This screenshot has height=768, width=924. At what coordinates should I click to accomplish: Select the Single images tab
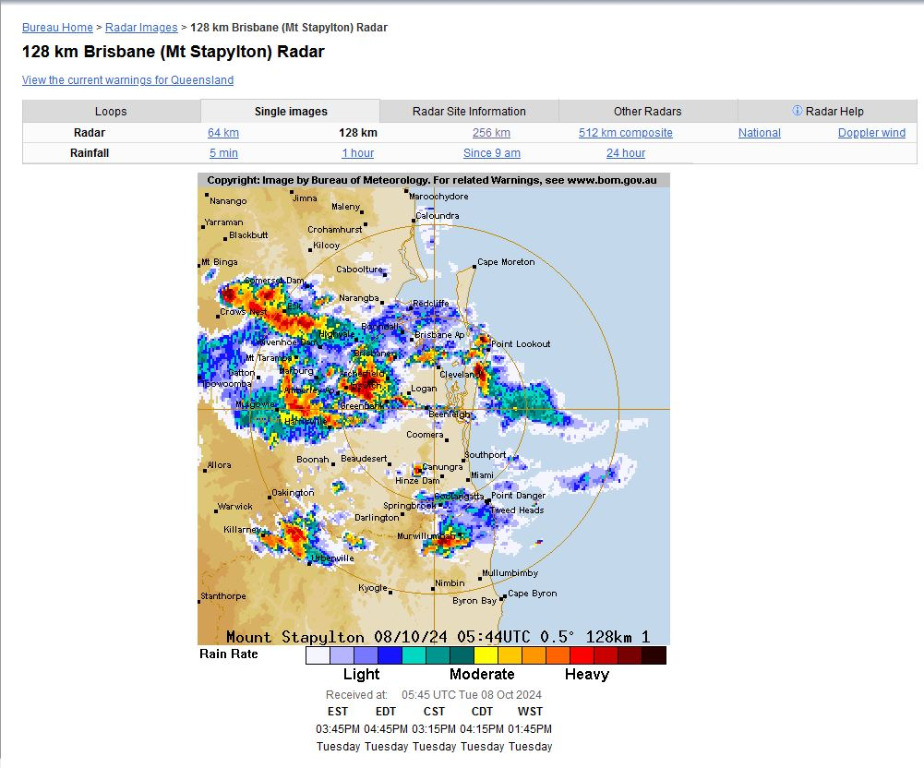(x=291, y=111)
